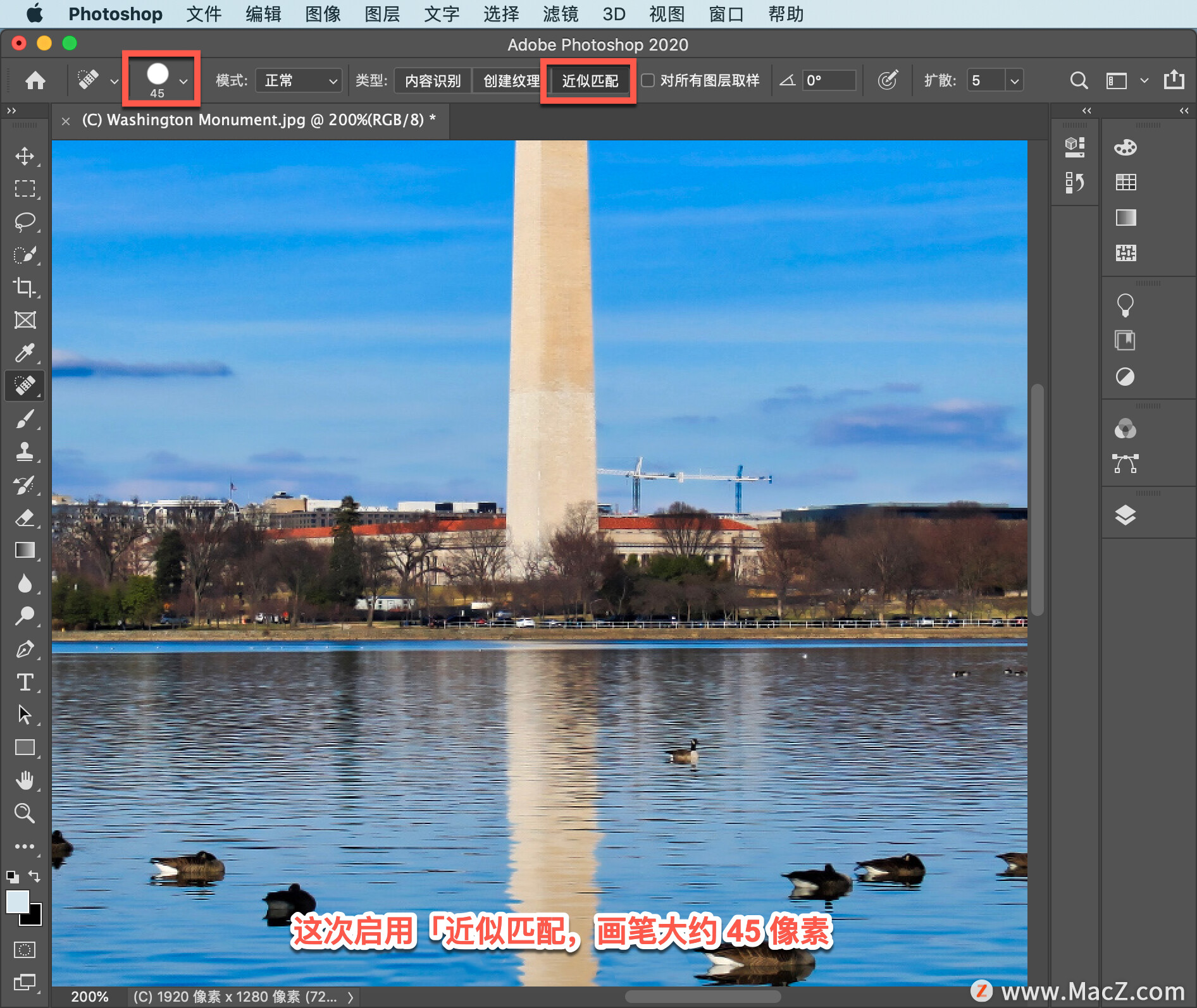Select the Quick Selection tool
The image size is (1197, 1008).
25,255
